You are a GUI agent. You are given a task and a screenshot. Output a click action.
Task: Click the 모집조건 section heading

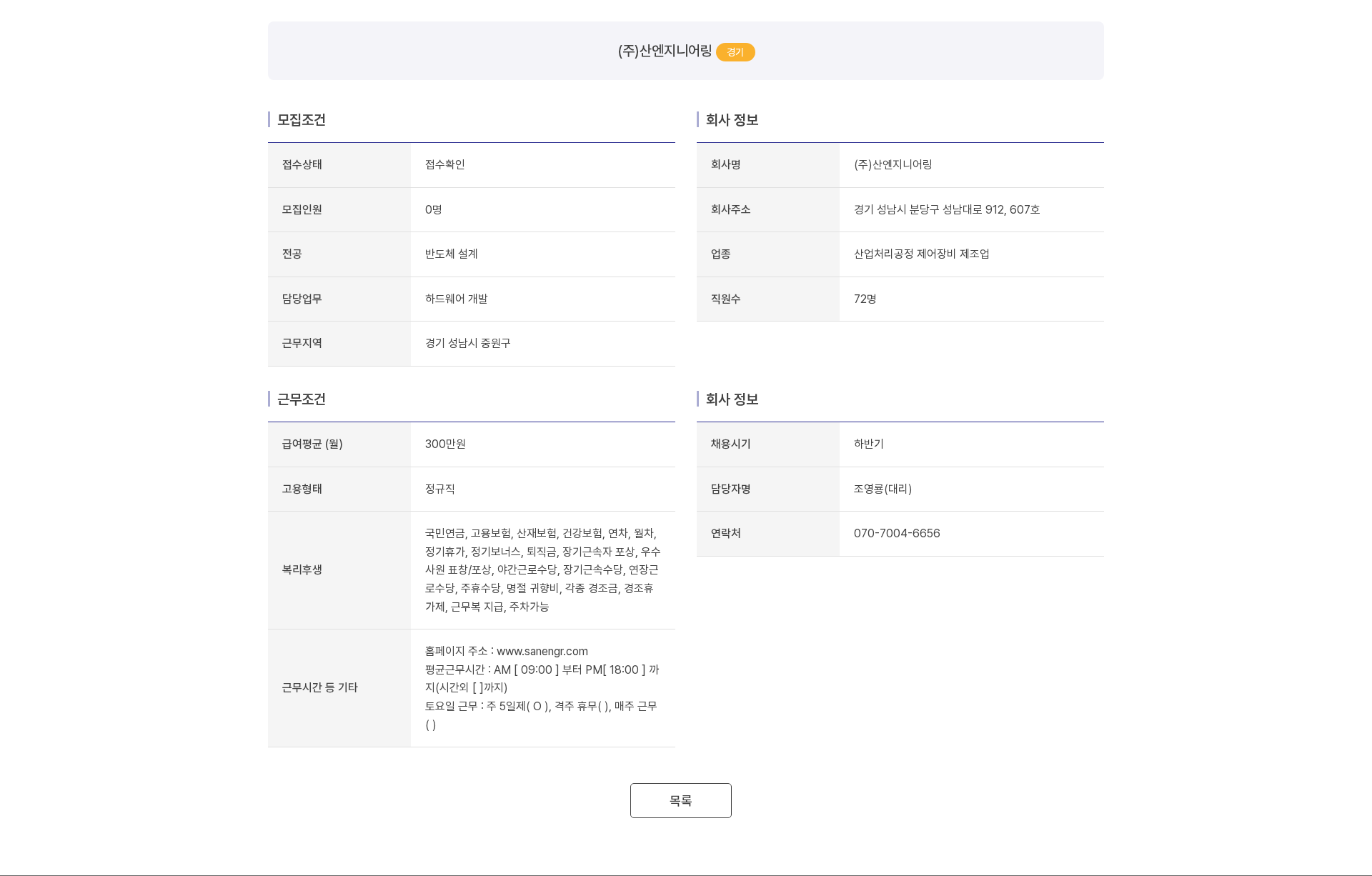(301, 120)
